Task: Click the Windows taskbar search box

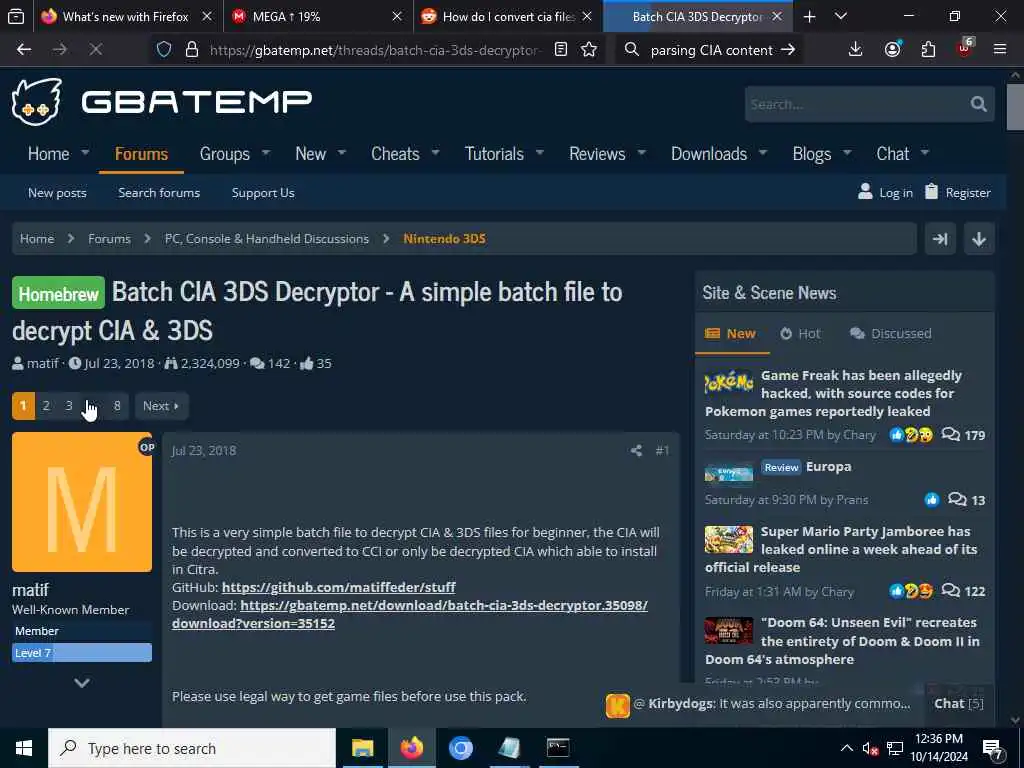Action: pos(192,748)
